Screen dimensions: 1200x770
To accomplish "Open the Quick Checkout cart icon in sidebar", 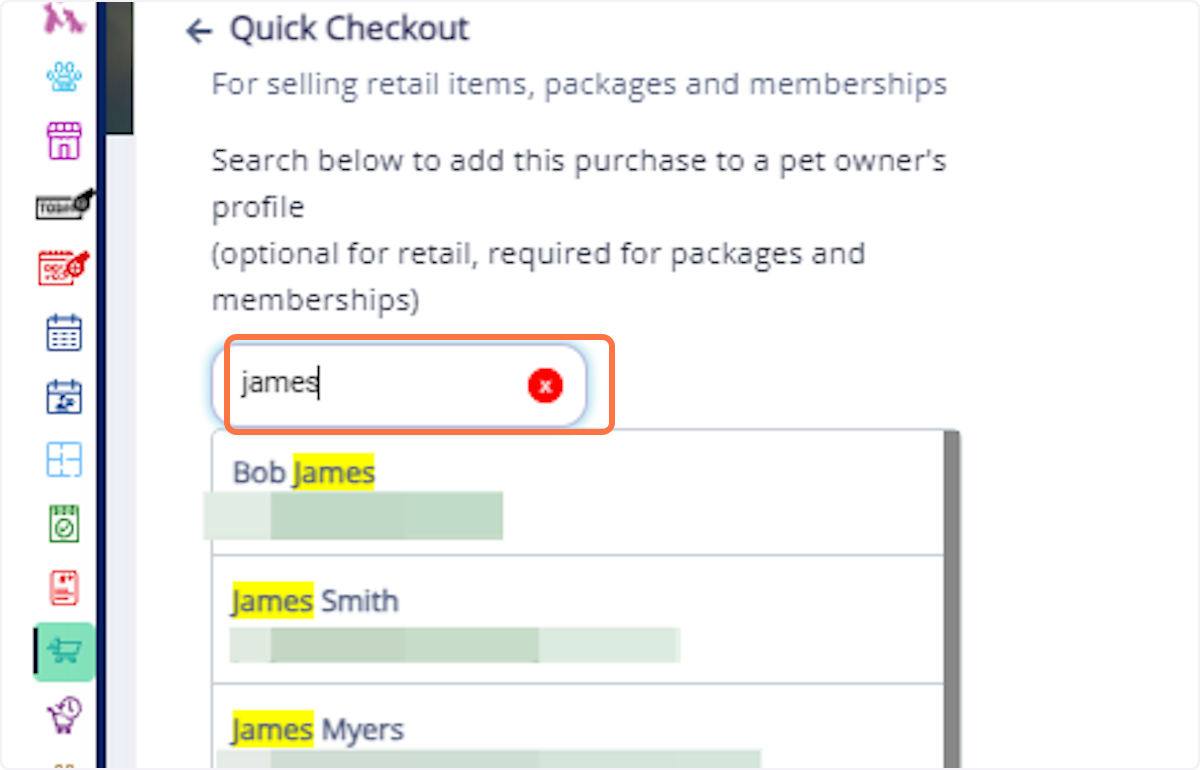I will (x=63, y=651).
